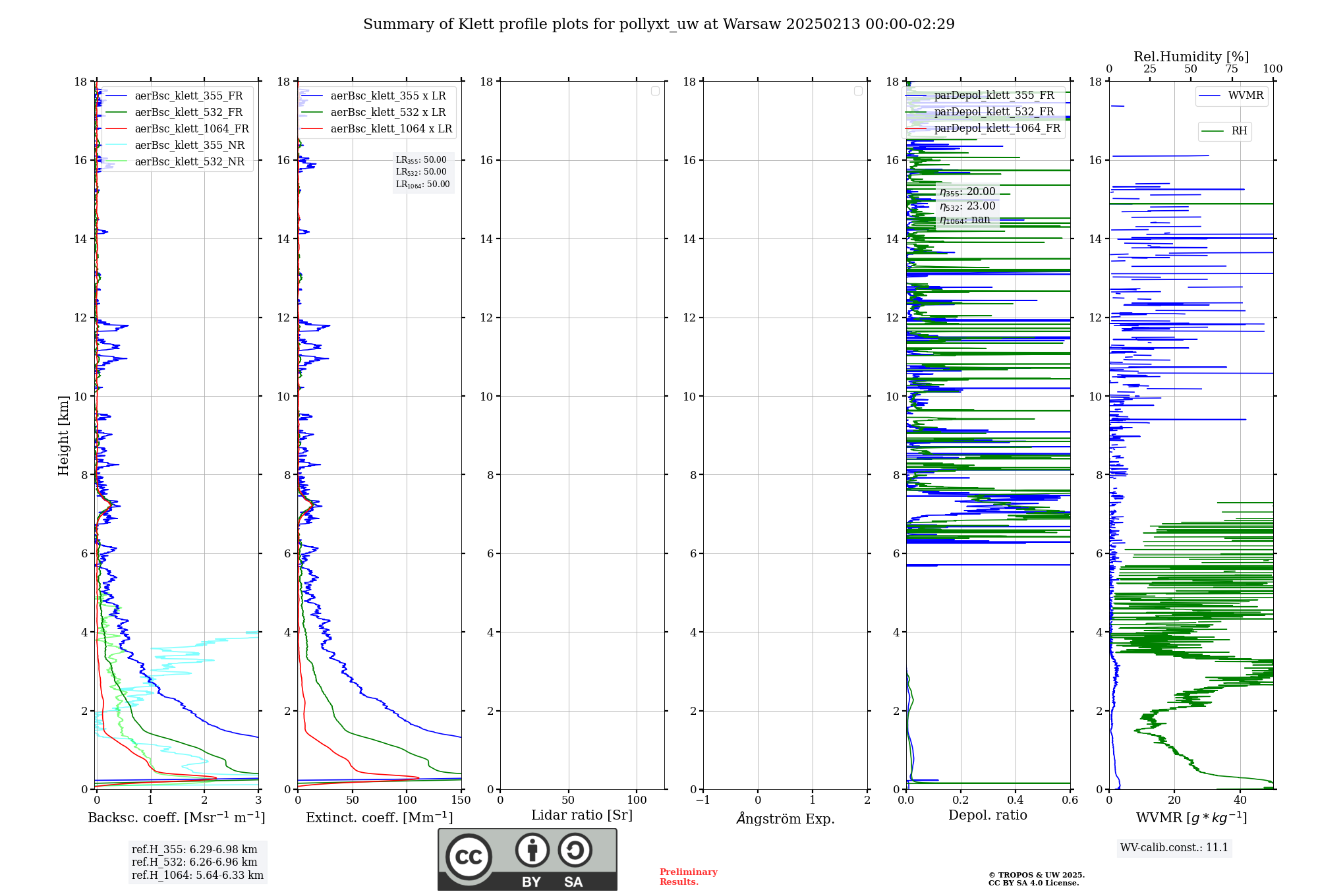This screenshot has width=1318, height=896.
Task: Click the LR532: 50.00 annotation
Action: point(421,172)
